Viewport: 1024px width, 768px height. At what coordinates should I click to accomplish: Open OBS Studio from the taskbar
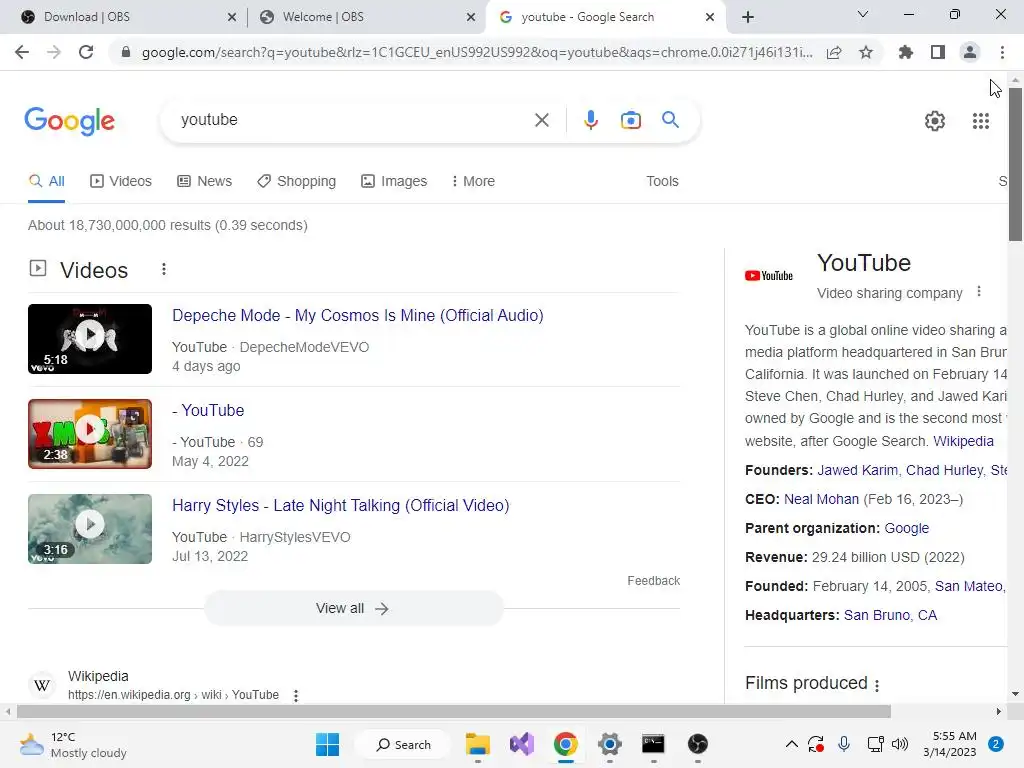[x=697, y=744]
